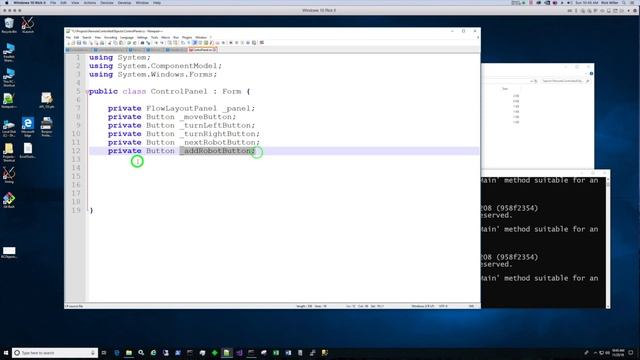Select the active ControlPanel.cs tab
640x360 pixels.
click(202, 50)
